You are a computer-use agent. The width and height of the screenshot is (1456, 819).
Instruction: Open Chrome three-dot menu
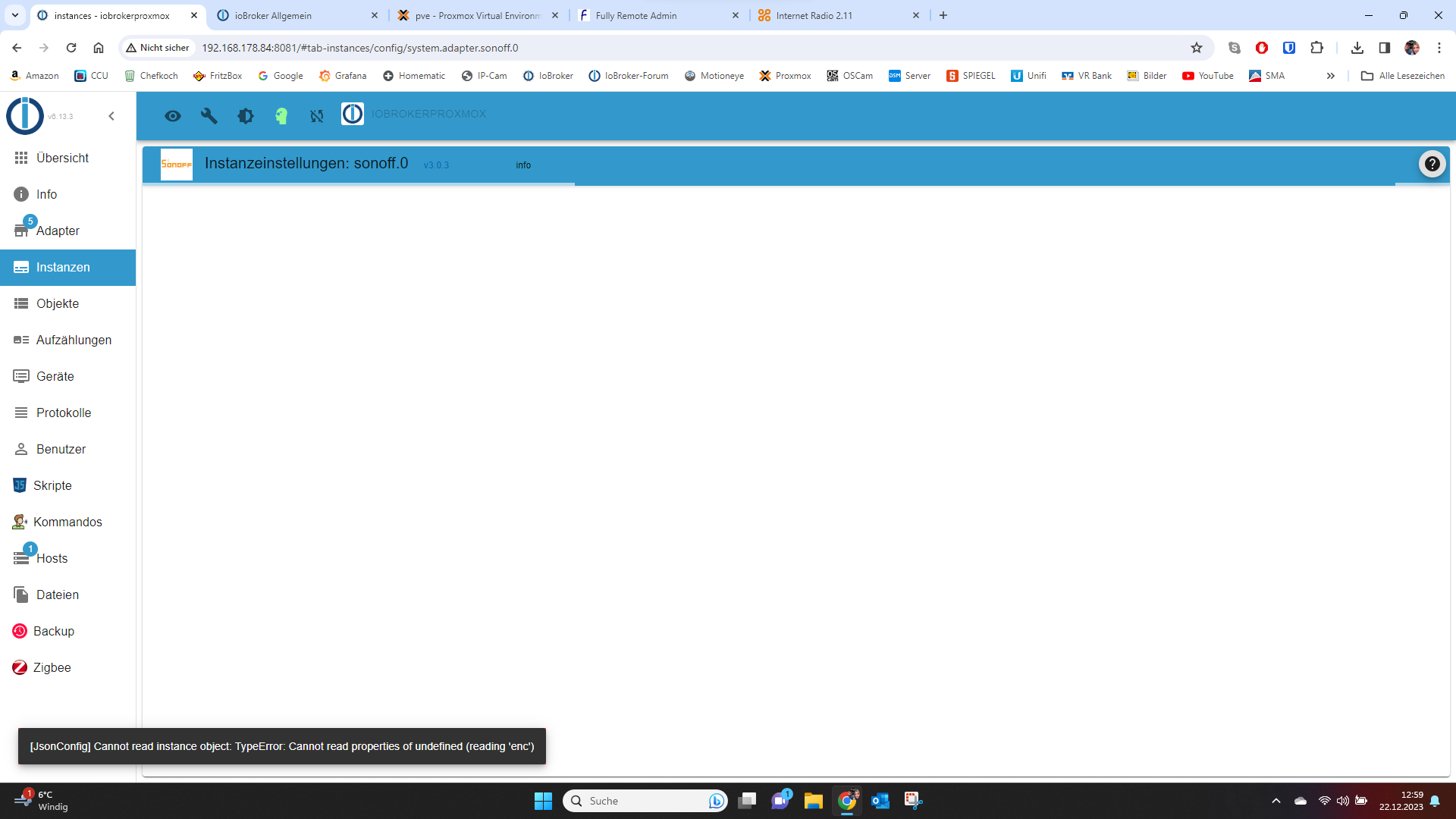(1439, 48)
